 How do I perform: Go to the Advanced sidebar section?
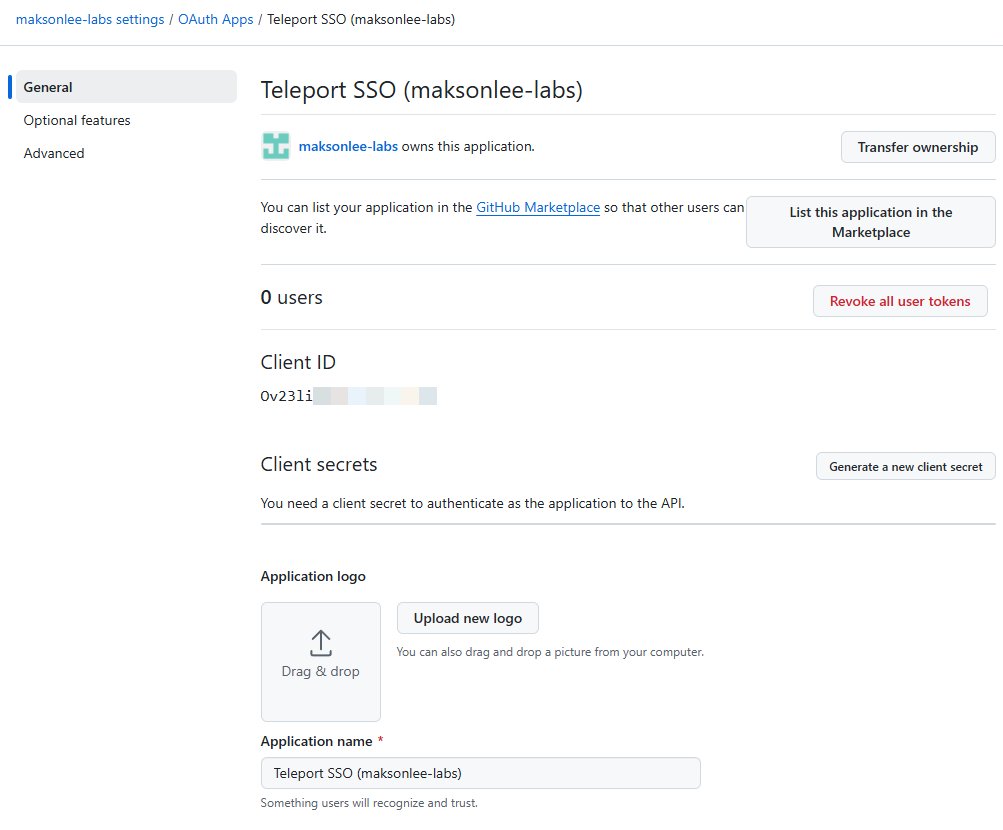54,153
